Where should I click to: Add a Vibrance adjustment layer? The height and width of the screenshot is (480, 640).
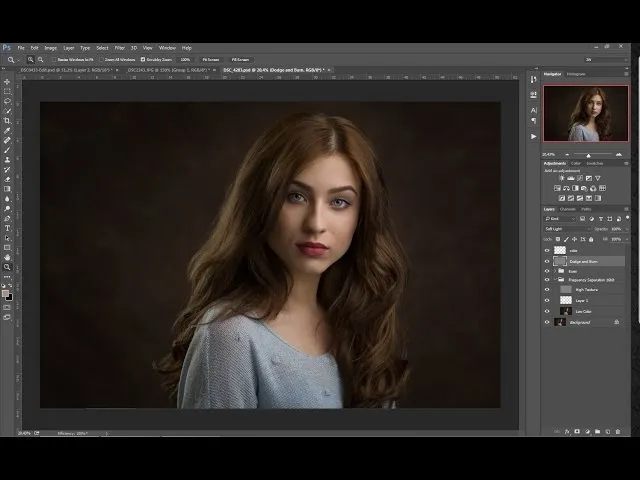coord(598,178)
